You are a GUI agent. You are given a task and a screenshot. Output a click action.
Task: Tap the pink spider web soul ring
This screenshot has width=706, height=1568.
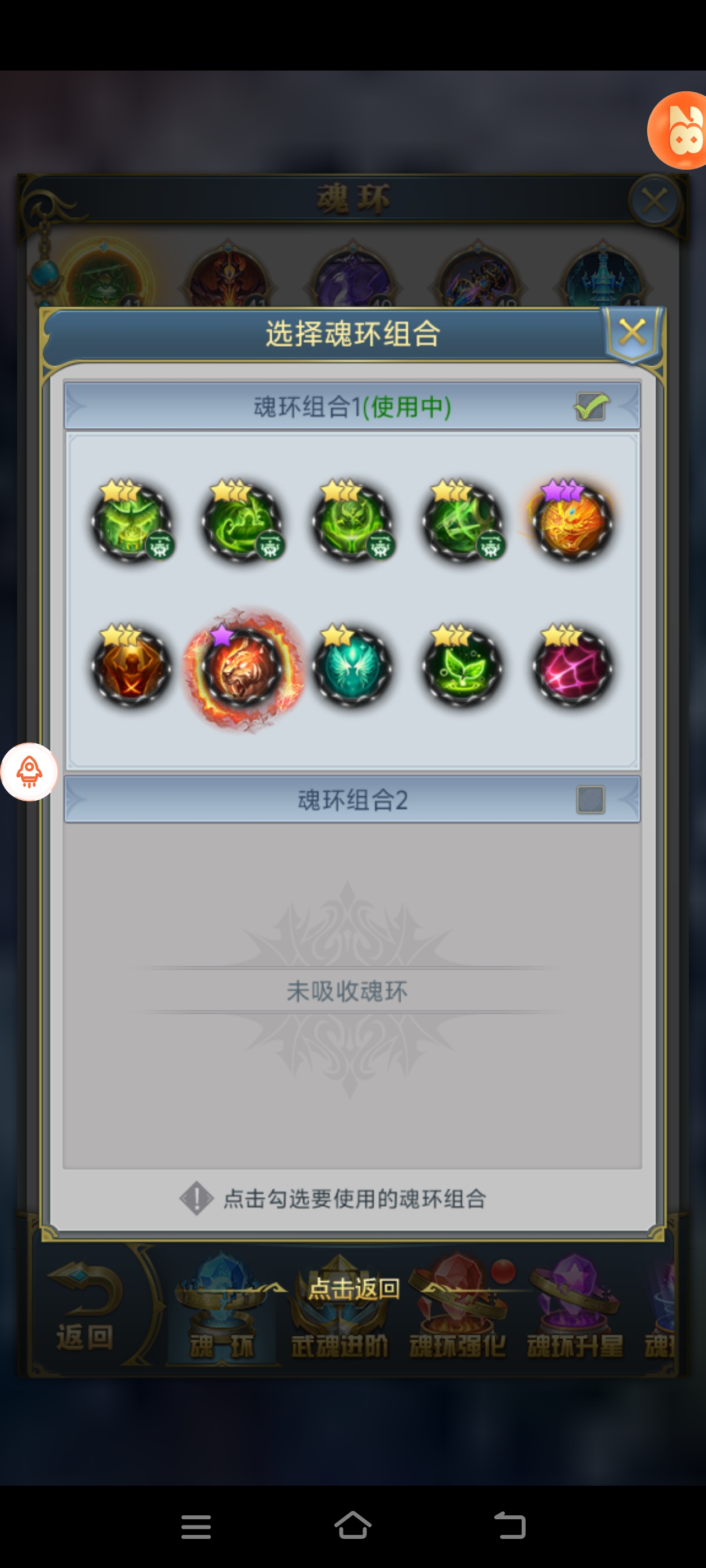pos(572,666)
